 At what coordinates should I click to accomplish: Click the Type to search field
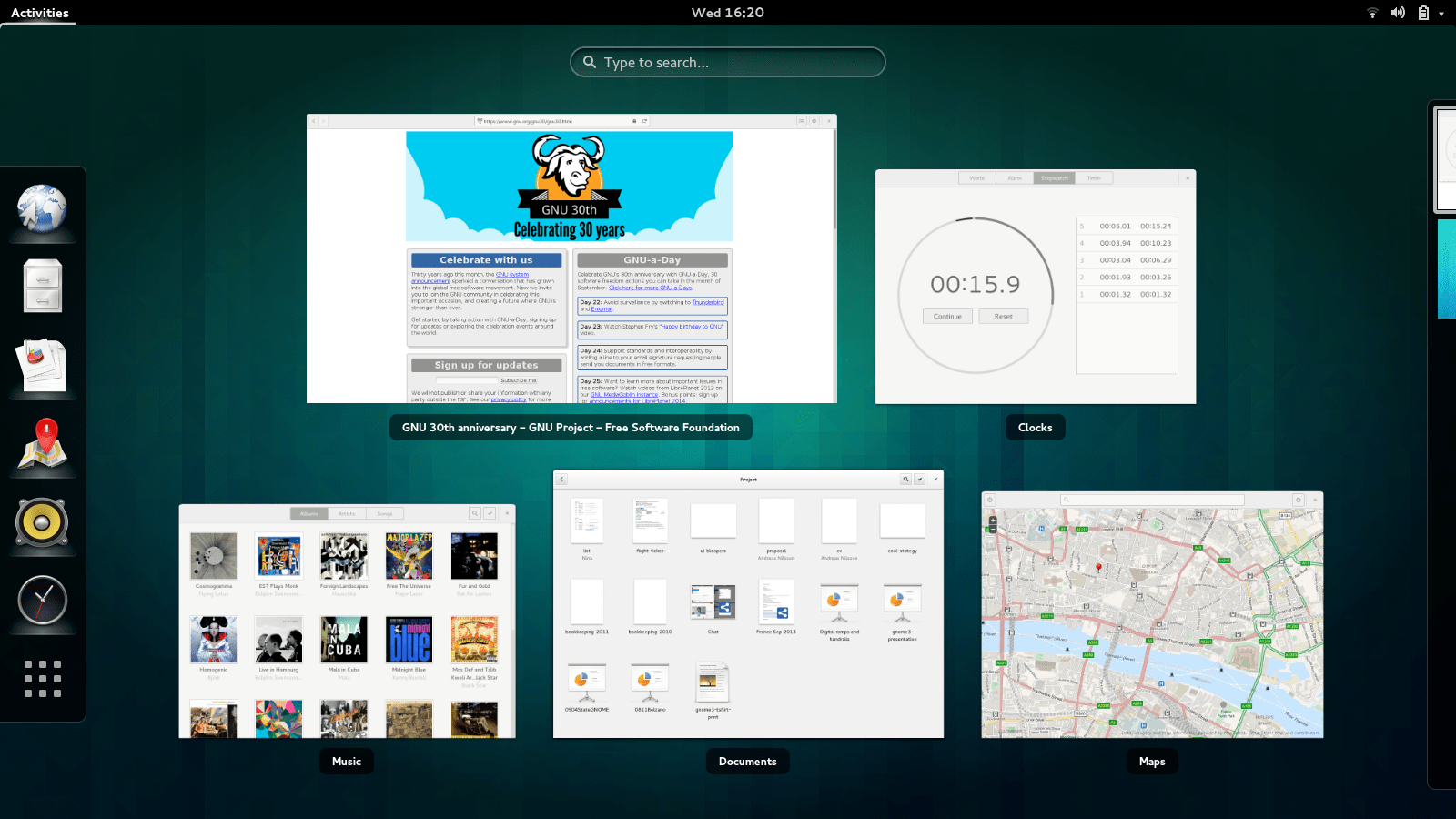(x=728, y=62)
